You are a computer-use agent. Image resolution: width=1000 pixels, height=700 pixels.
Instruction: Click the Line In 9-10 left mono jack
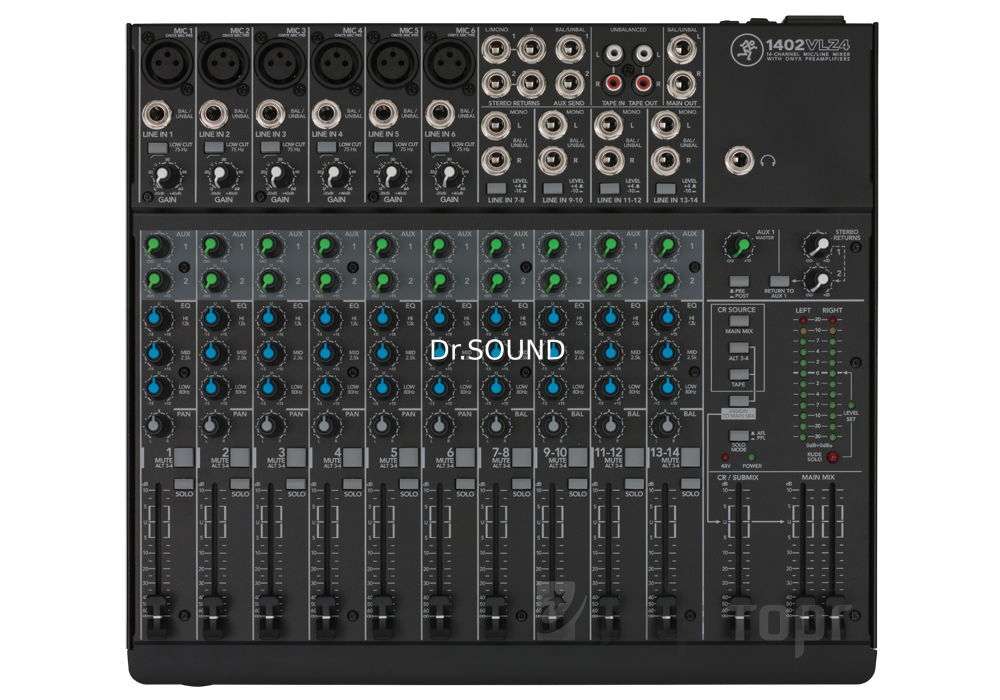pyautogui.click(x=552, y=126)
